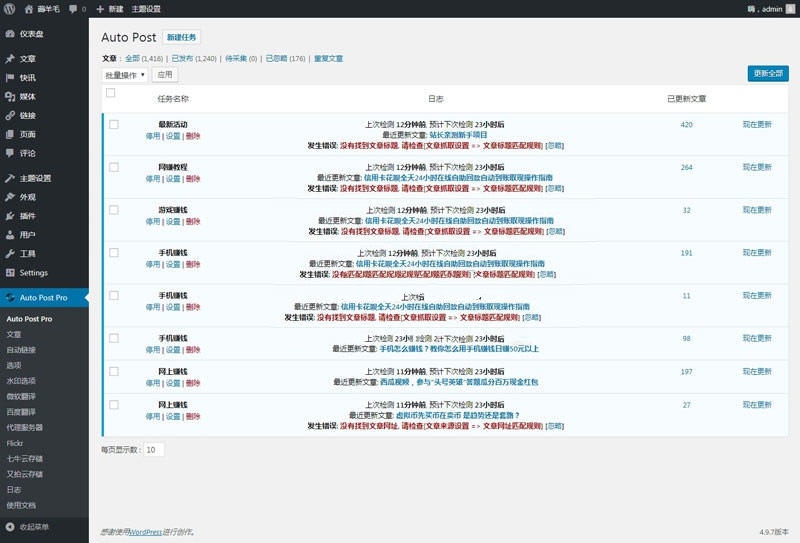Check the box for the 最新活动 task
This screenshot has height=543, width=800.
113,124
